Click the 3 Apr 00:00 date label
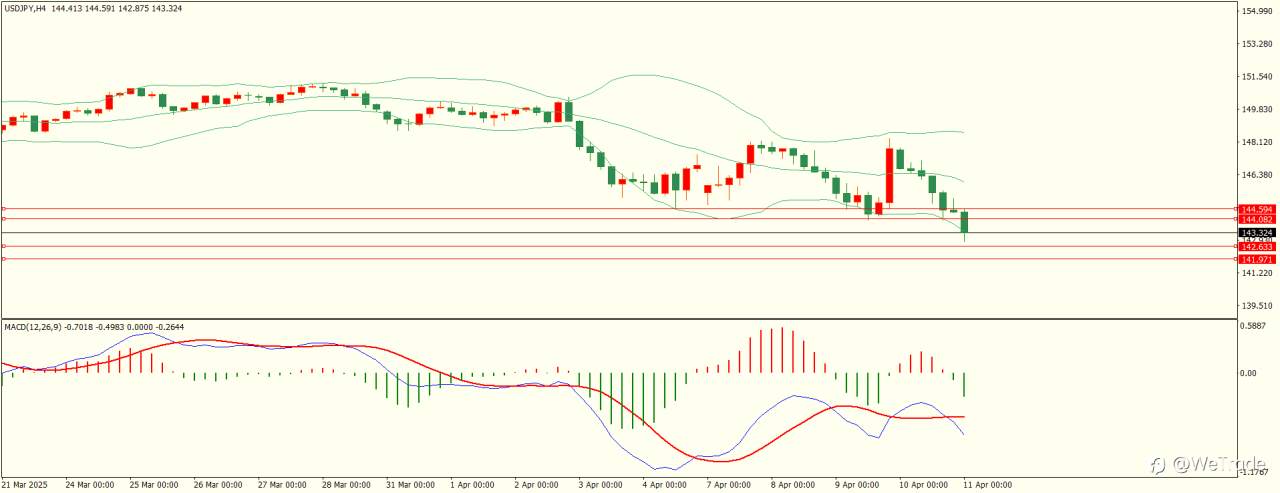1280x493 pixels. (x=598, y=485)
